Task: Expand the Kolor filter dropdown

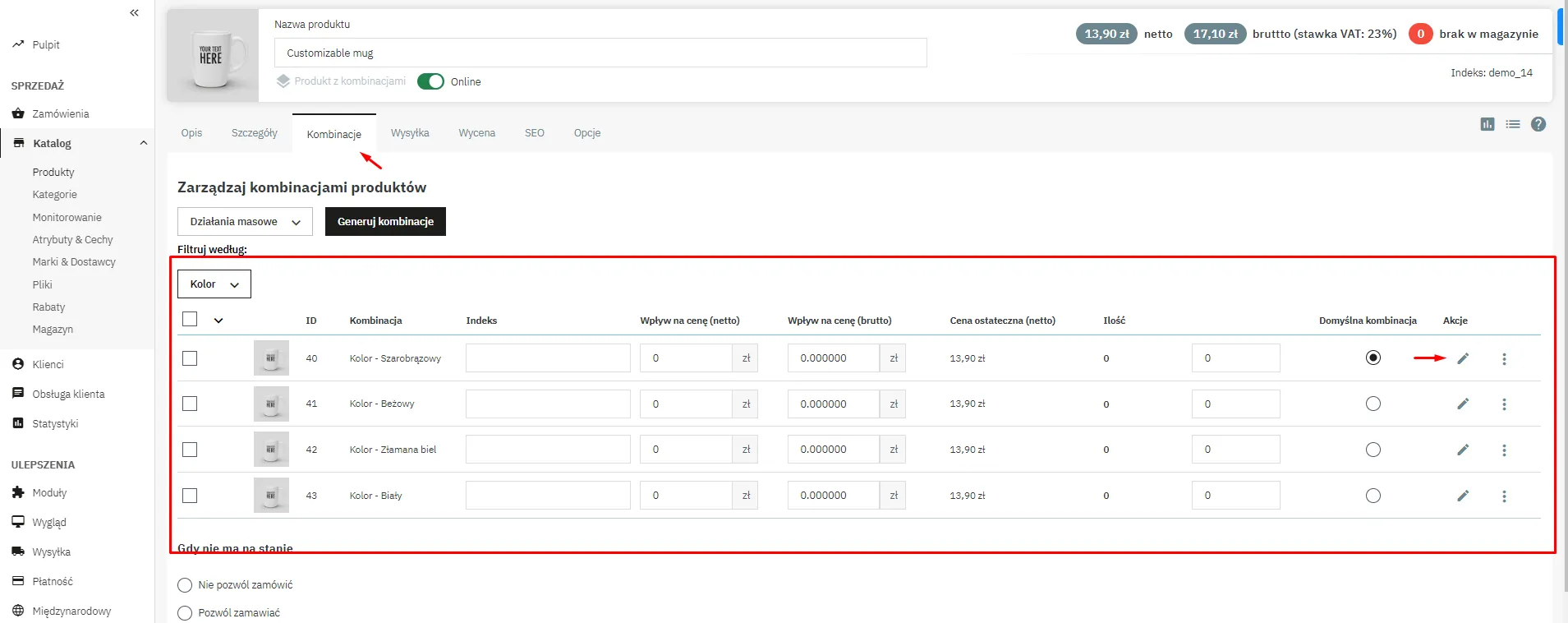Action: tap(214, 284)
